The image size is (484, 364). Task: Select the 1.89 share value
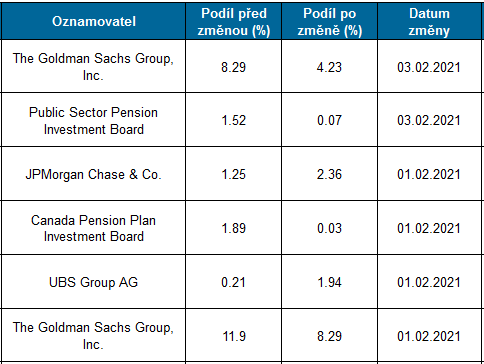(x=234, y=228)
